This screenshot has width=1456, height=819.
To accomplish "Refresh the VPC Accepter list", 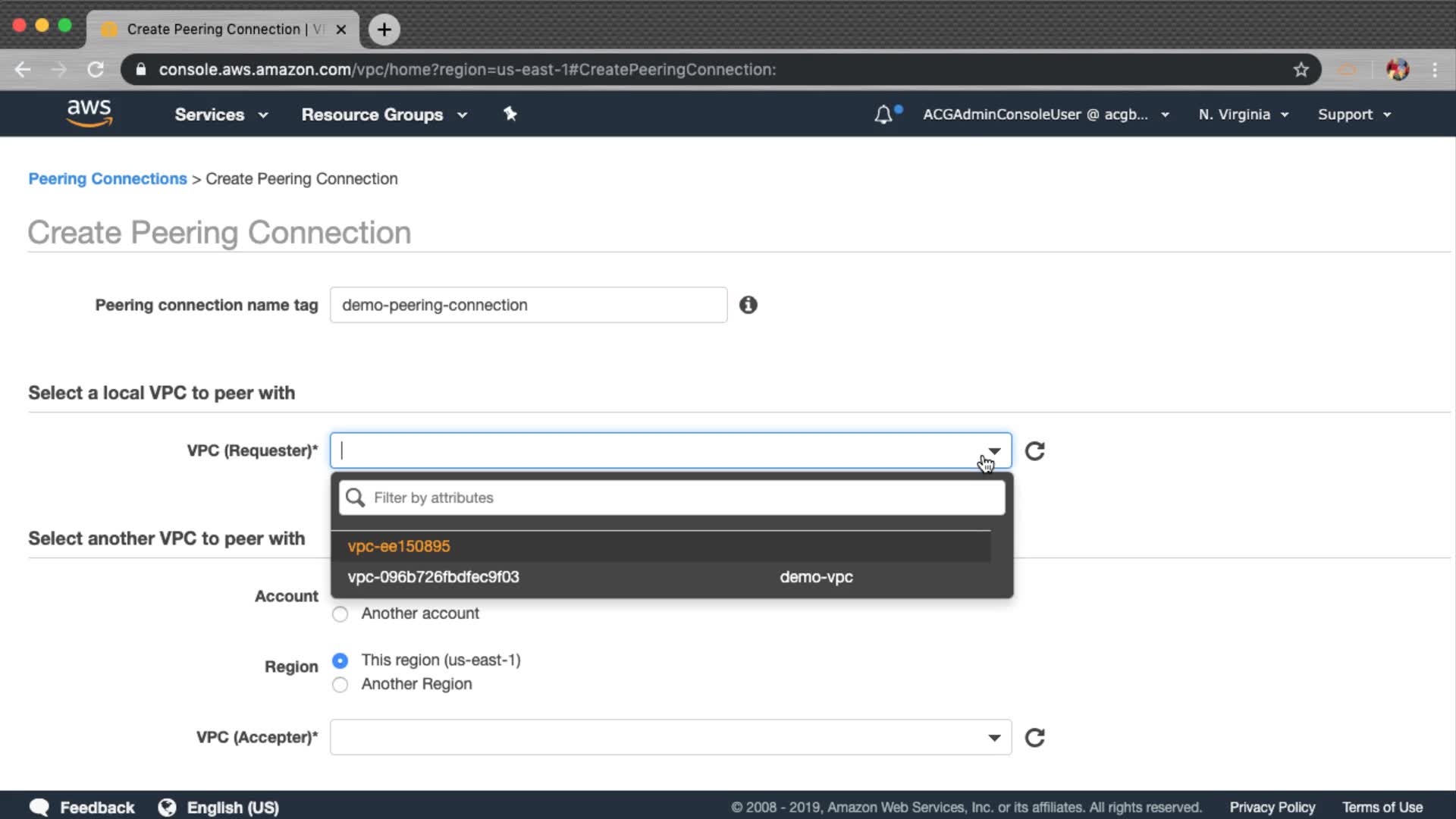I will point(1034,738).
